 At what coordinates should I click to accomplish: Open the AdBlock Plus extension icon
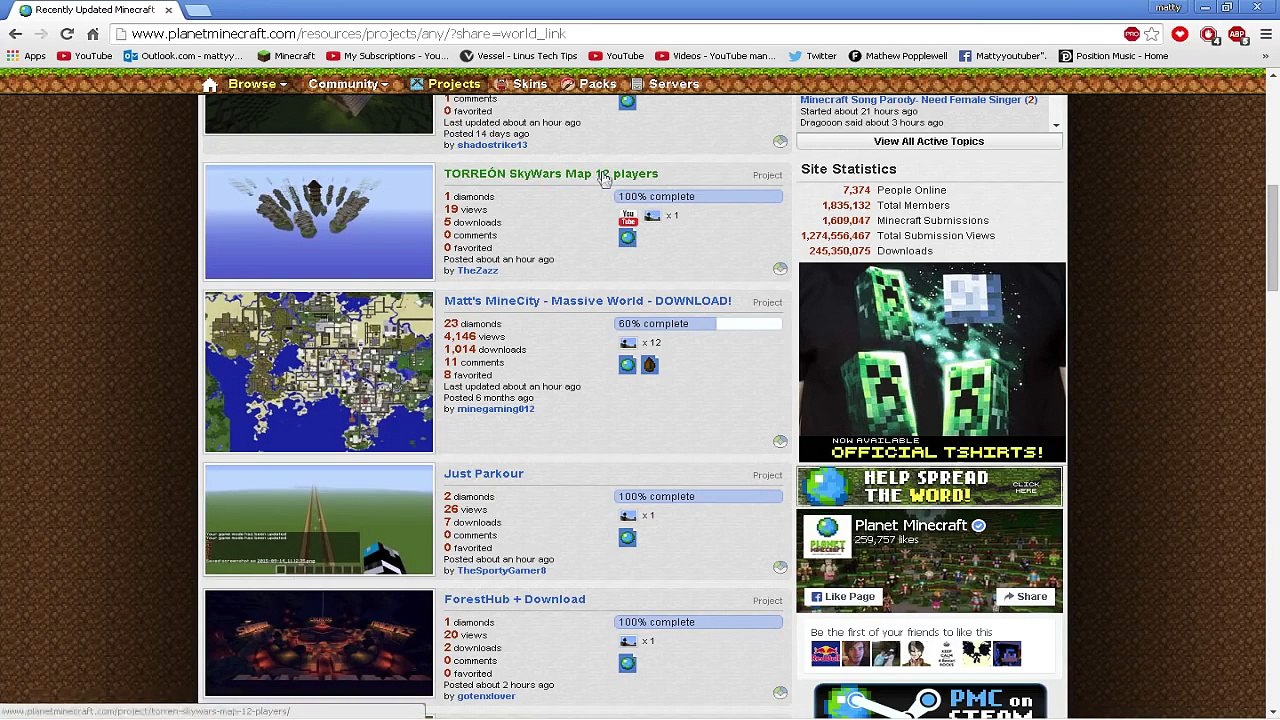point(1237,34)
